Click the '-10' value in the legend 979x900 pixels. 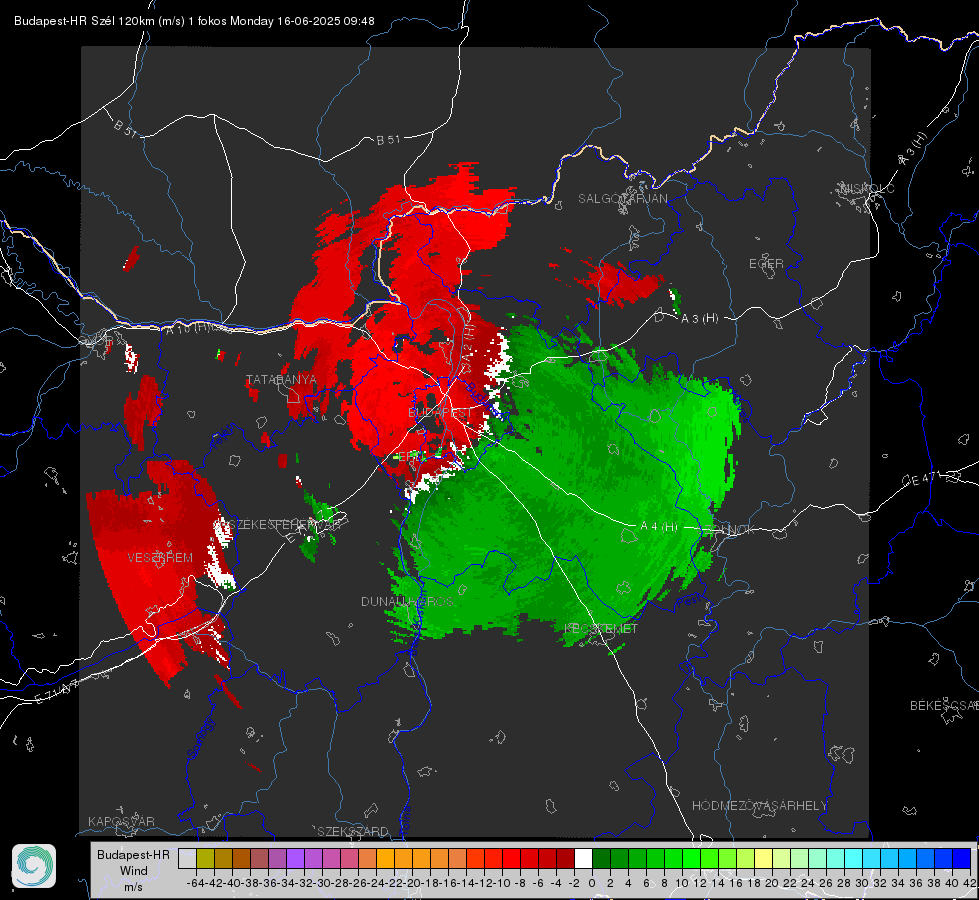(x=502, y=883)
